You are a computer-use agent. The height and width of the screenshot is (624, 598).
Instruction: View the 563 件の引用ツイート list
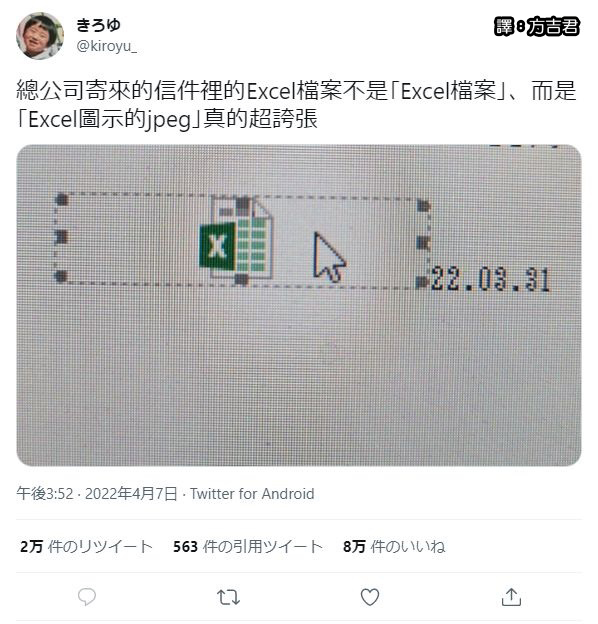(247, 546)
